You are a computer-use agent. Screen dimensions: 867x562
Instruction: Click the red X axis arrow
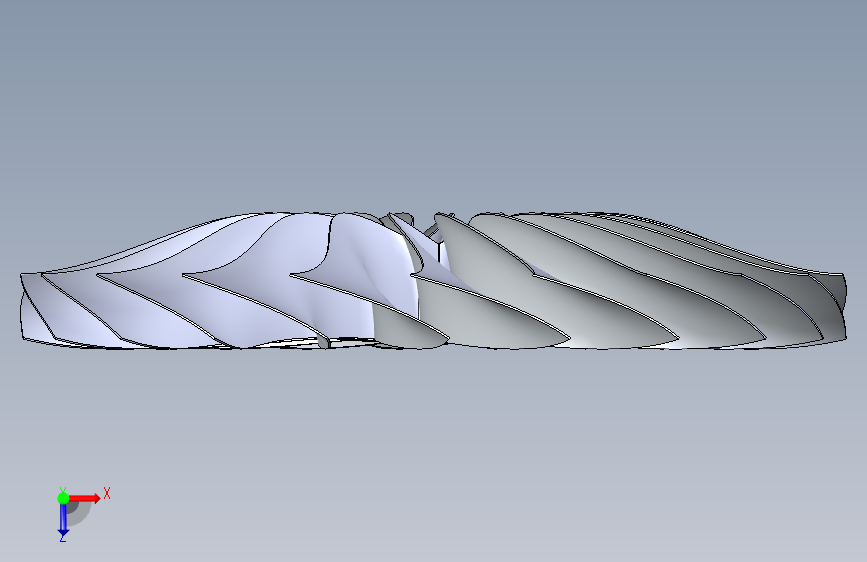[x=85, y=498]
